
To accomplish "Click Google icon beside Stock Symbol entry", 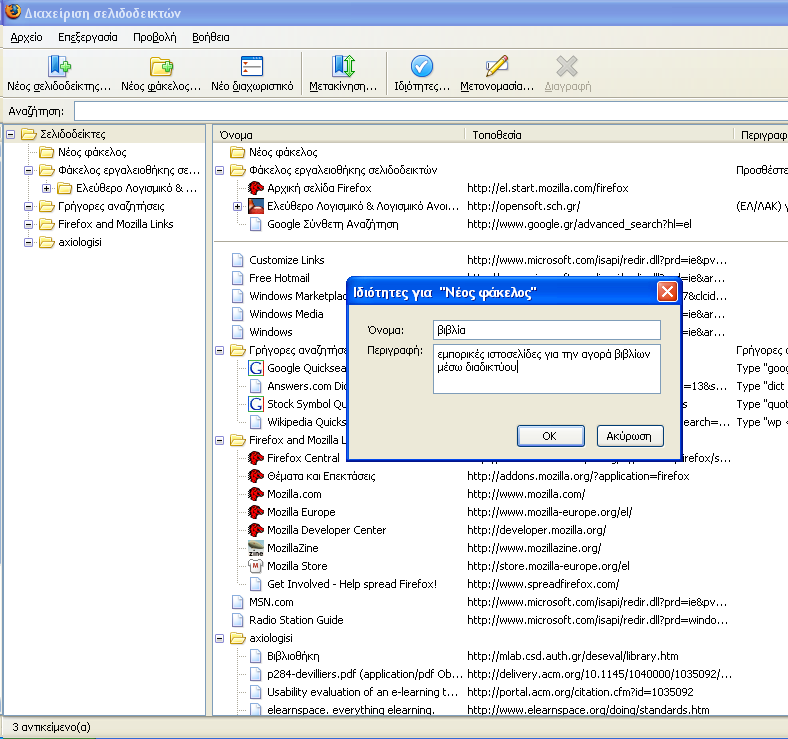I will click(256, 404).
